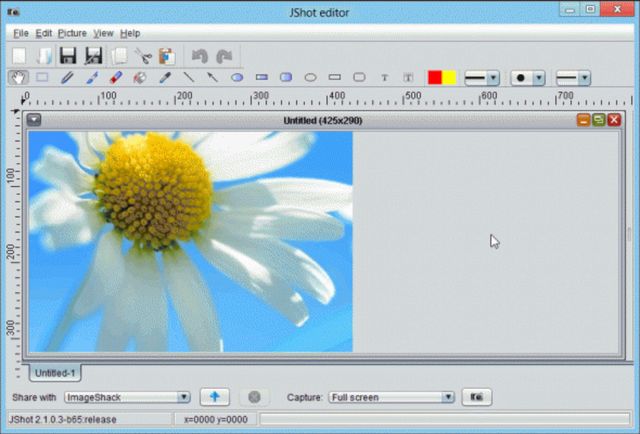Switch to the Untitled-1 tab
Screen dimensions: 640x434
pyautogui.click(x=54, y=373)
